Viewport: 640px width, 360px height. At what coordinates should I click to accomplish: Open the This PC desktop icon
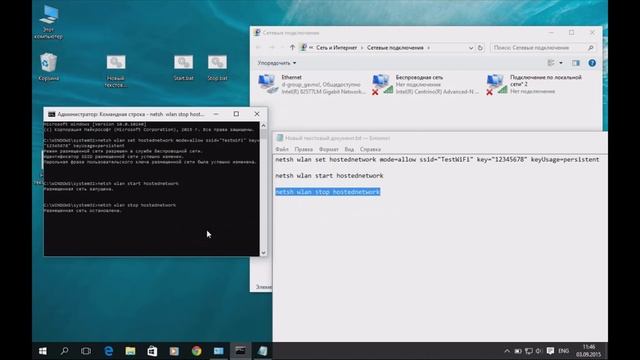click(x=49, y=21)
